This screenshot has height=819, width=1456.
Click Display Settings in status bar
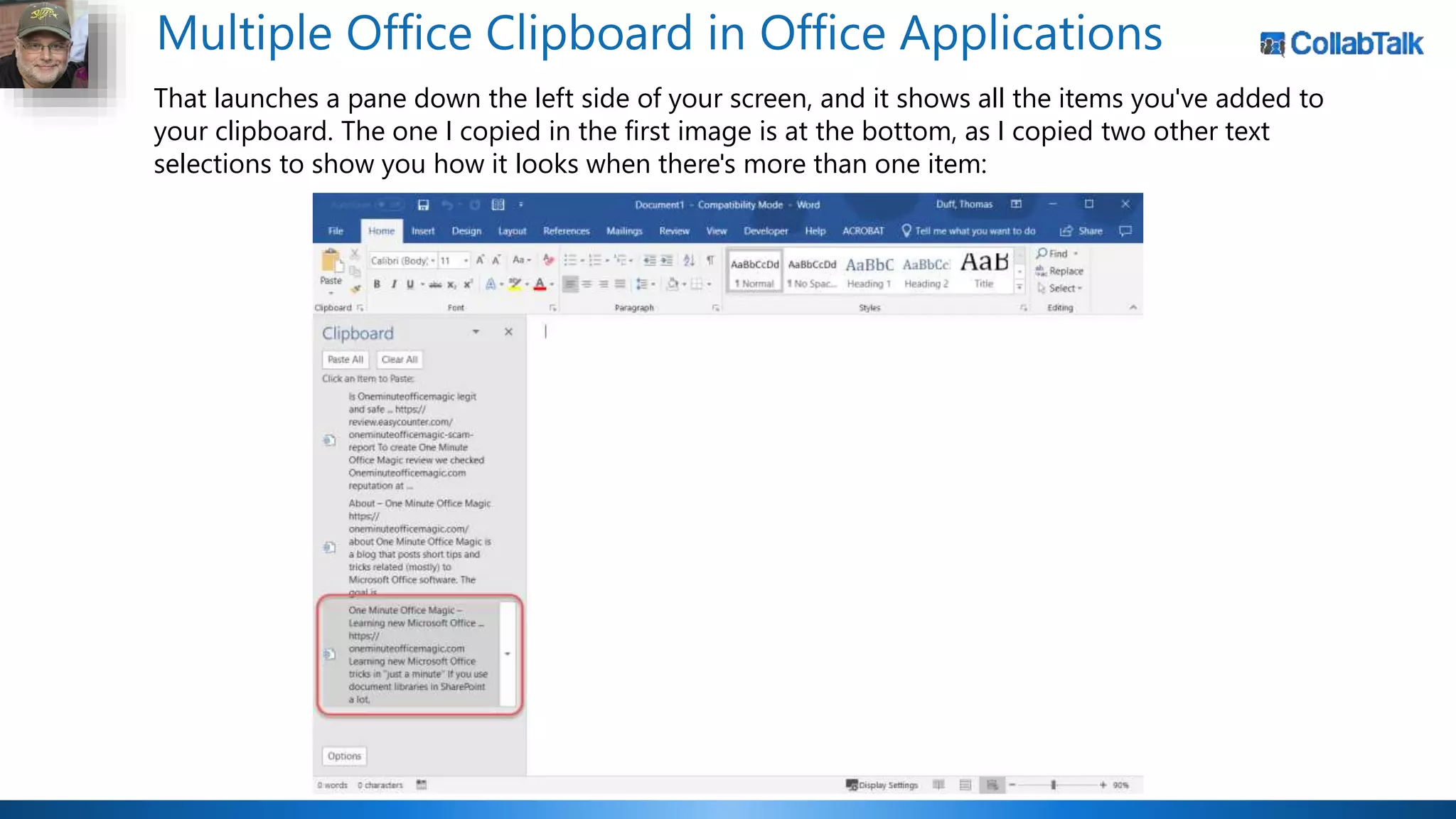[x=882, y=785]
